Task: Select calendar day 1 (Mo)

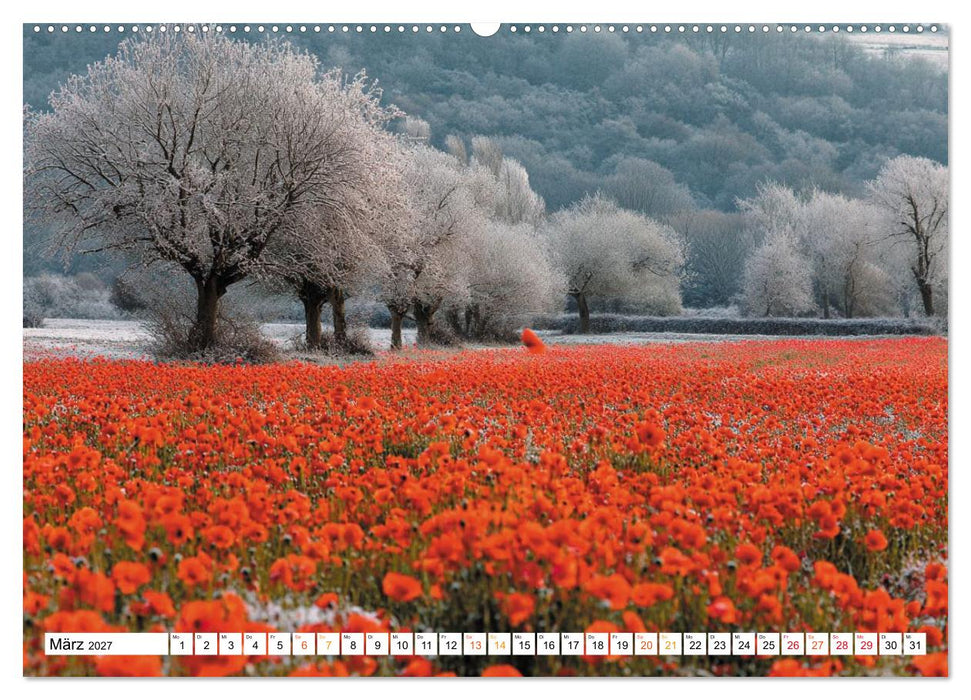Action: [x=181, y=644]
